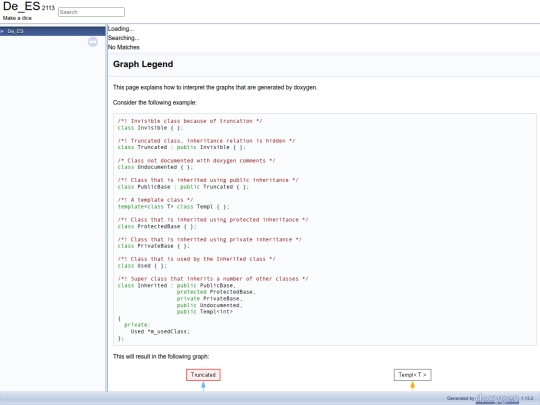Image resolution: width=540 pixels, height=405 pixels.
Task: Click the Search input field
Action: coord(91,12)
